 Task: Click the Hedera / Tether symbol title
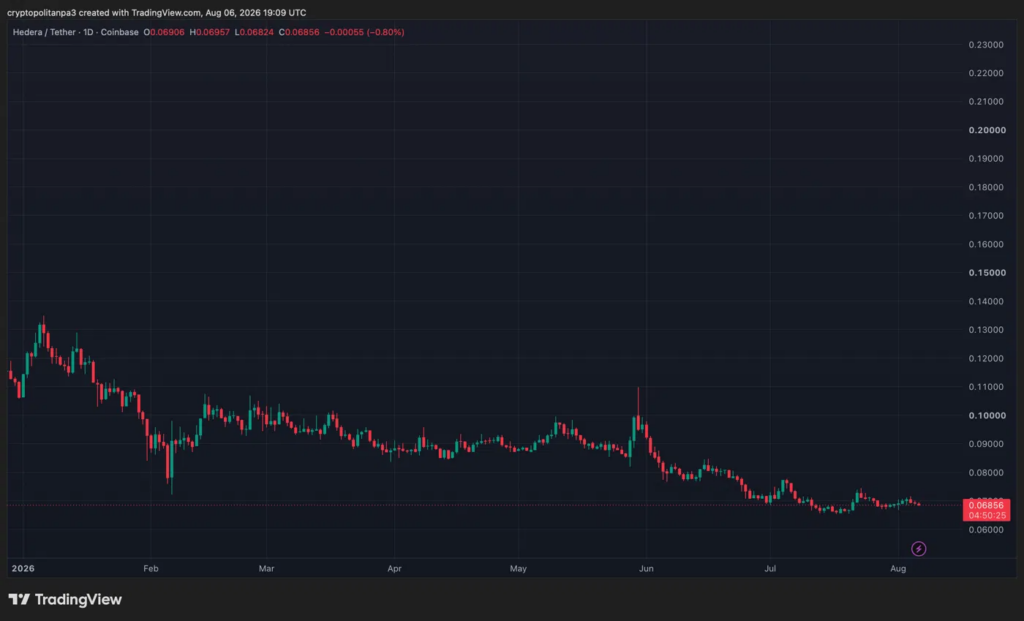pyautogui.click(x=44, y=32)
